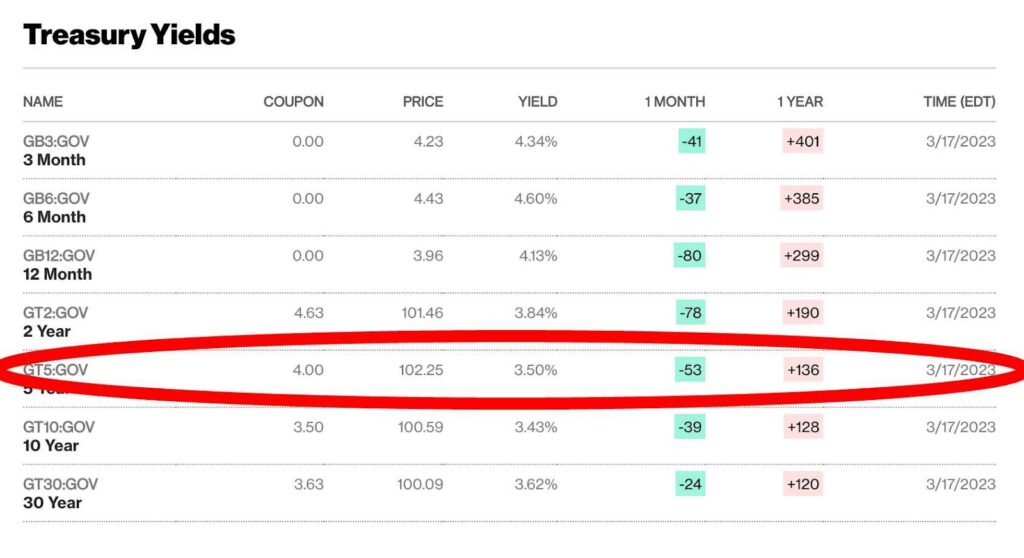Image resolution: width=1024 pixels, height=558 pixels.
Task: Sort by the COUPON column header
Action: 293,102
